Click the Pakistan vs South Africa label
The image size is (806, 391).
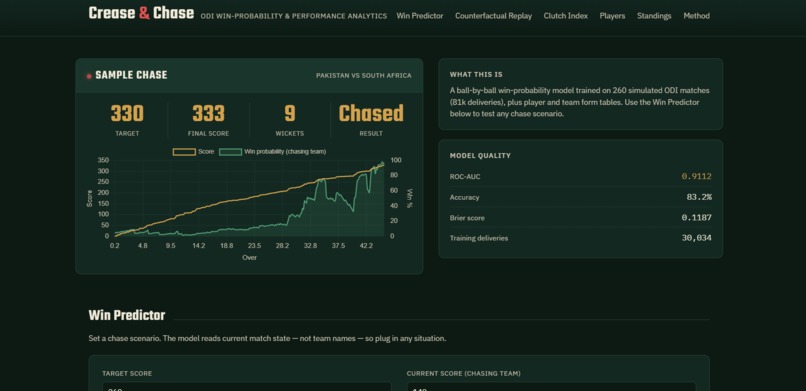tap(363, 76)
